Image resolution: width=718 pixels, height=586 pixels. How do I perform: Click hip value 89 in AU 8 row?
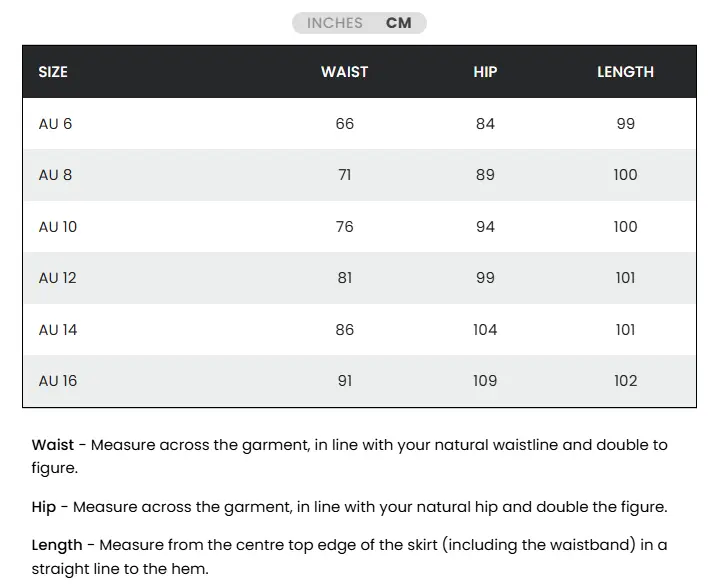pyautogui.click(x=485, y=175)
